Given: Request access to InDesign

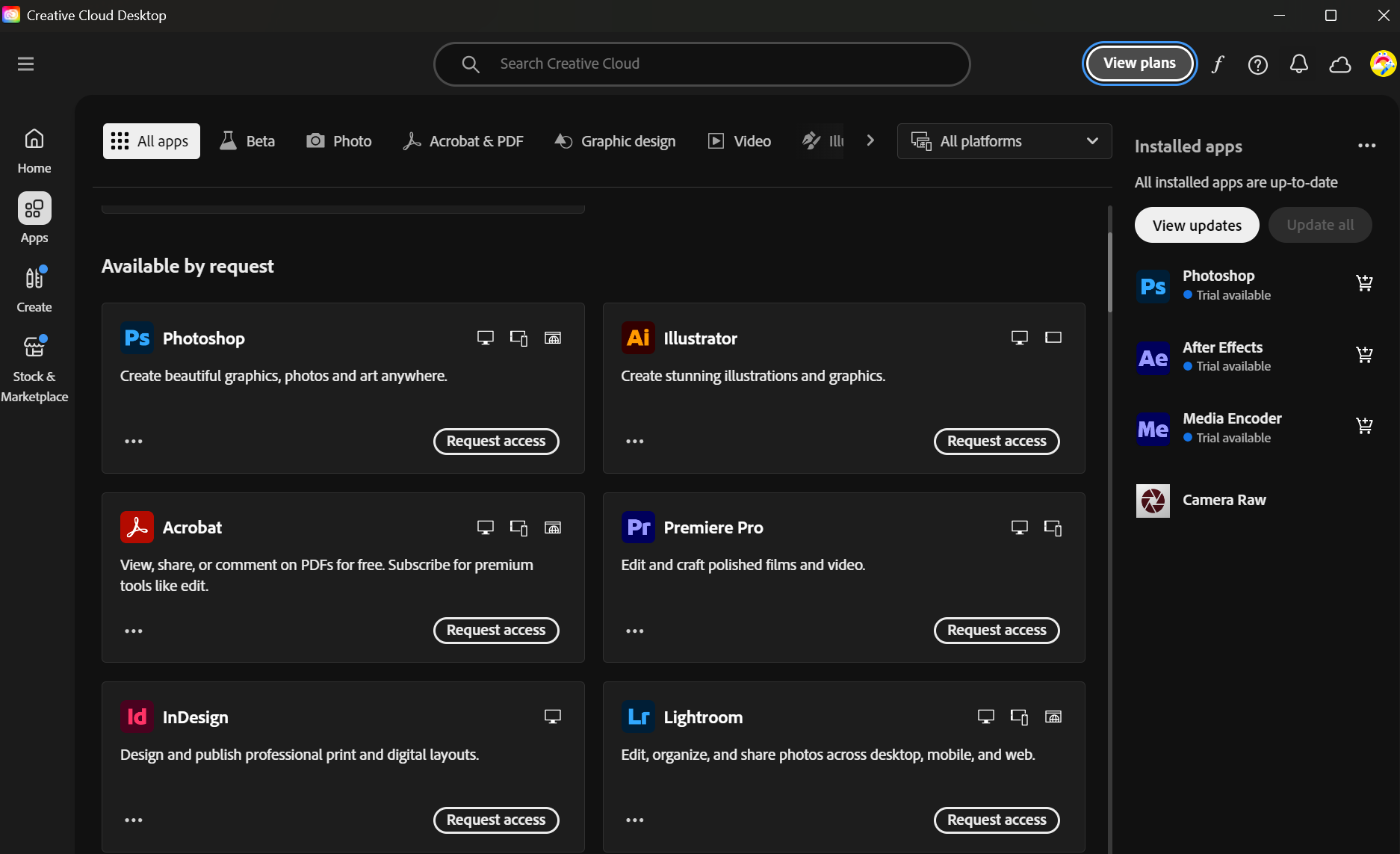Looking at the screenshot, I should pyautogui.click(x=496, y=820).
